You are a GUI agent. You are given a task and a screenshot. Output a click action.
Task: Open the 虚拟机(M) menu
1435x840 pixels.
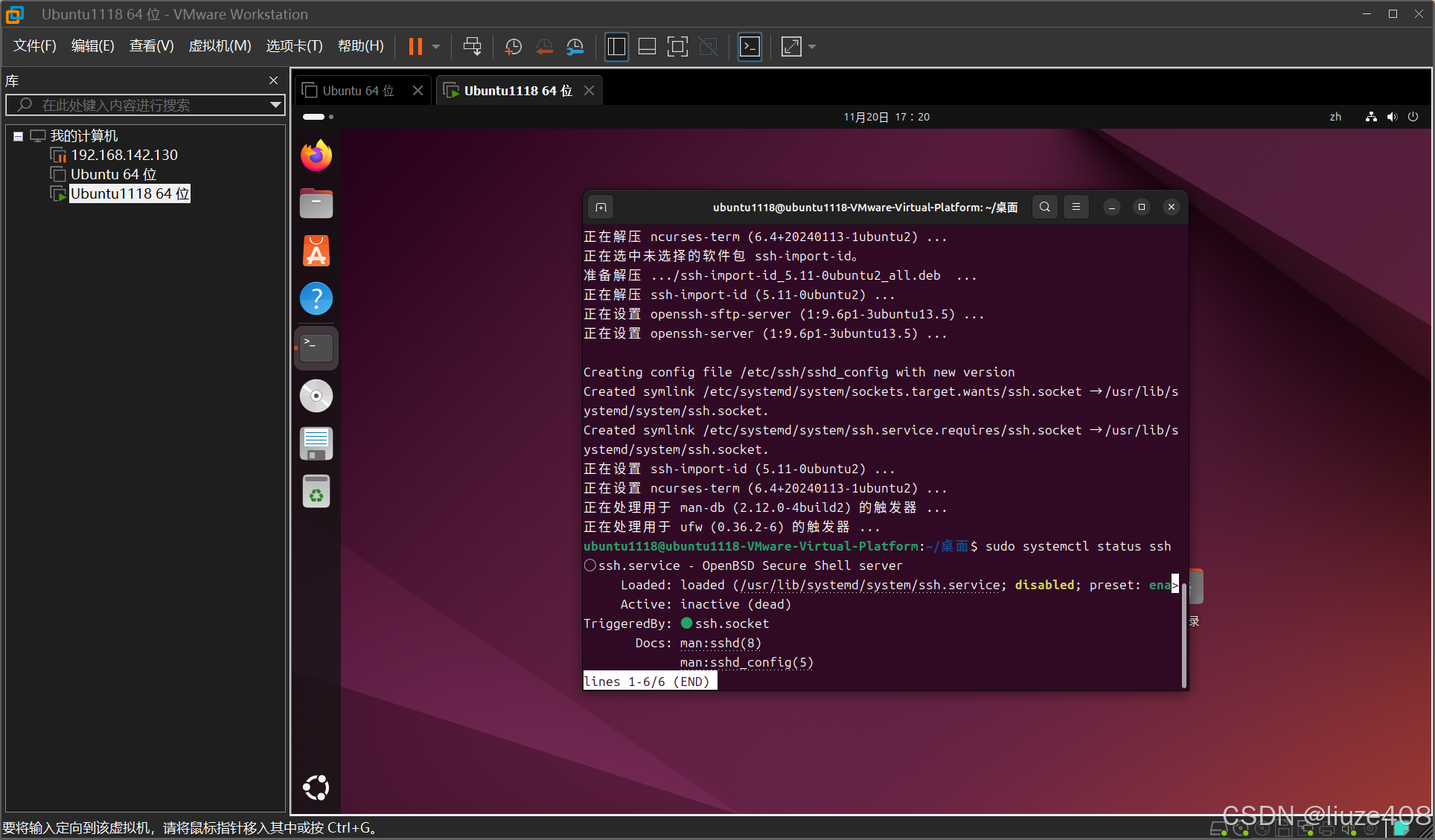tap(220, 46)
